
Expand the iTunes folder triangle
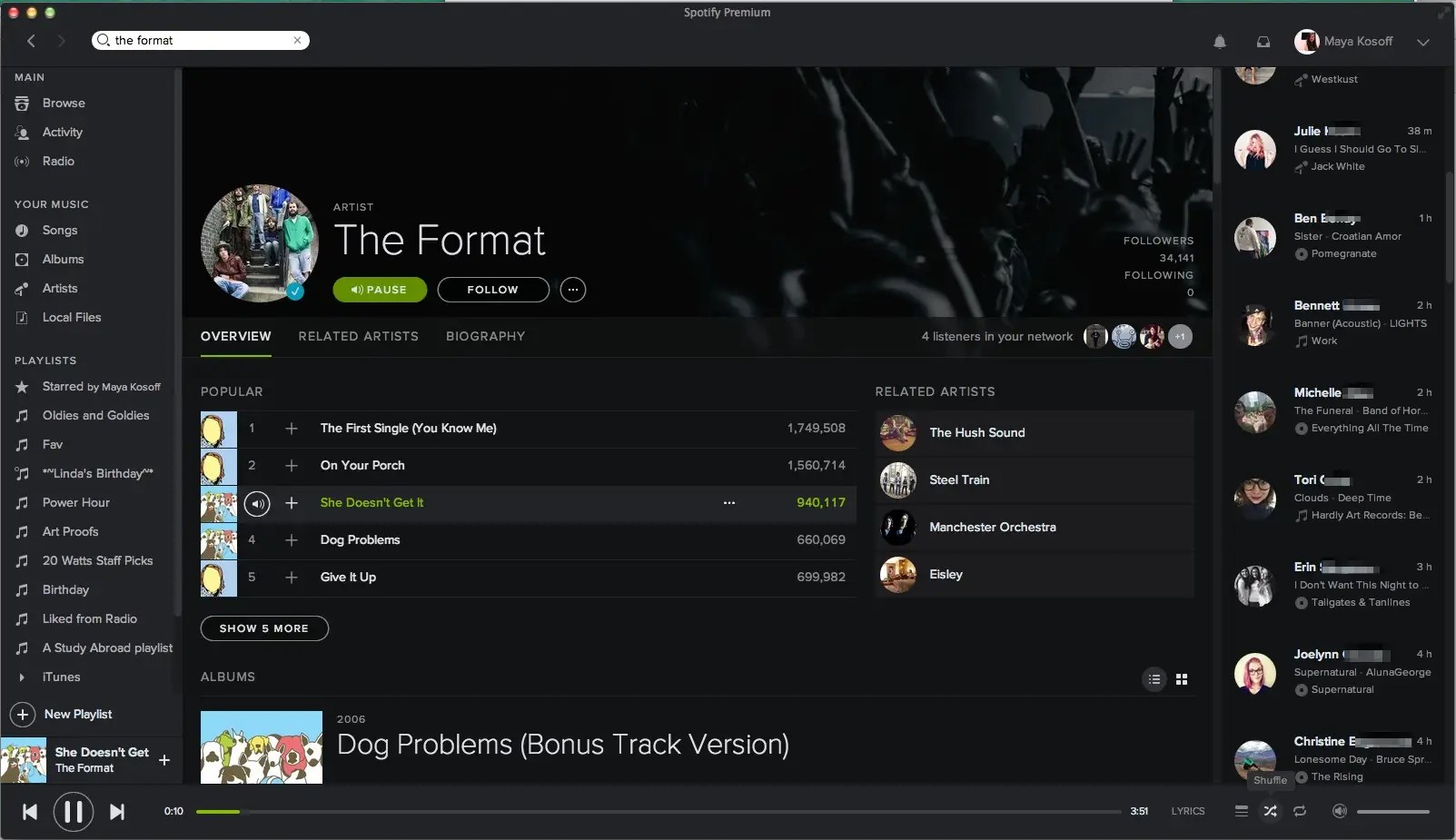(x=22, y=677)
